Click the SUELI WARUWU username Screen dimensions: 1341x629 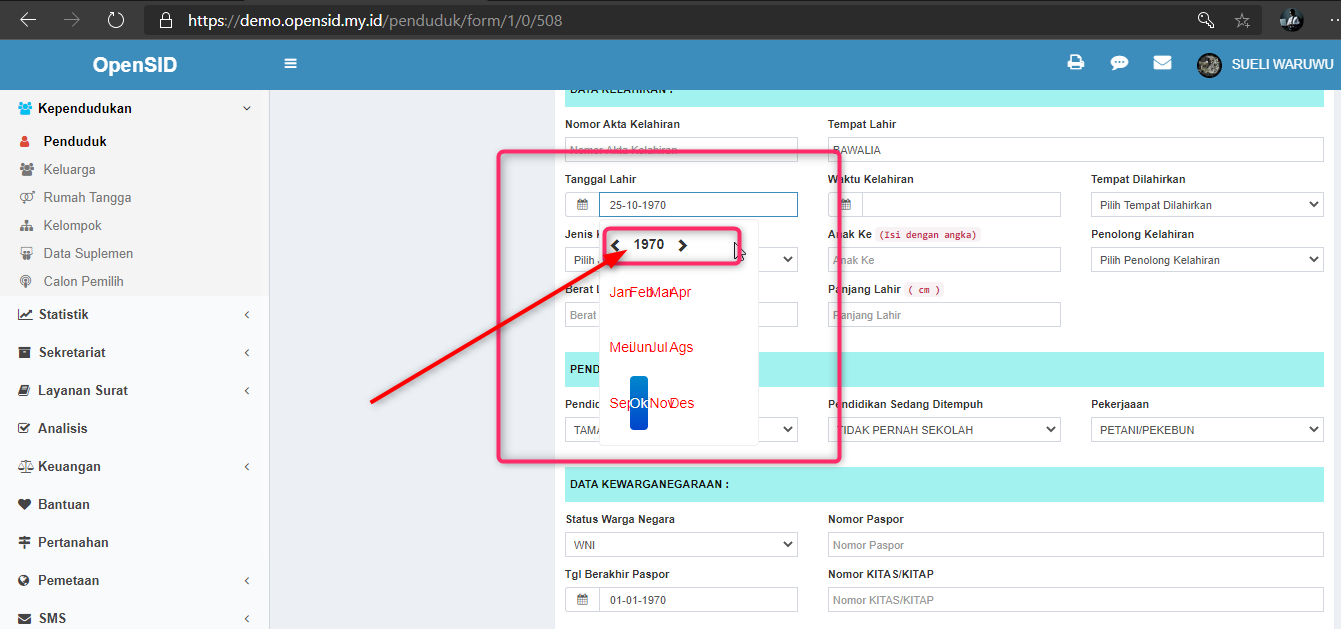click(1282, 64)
